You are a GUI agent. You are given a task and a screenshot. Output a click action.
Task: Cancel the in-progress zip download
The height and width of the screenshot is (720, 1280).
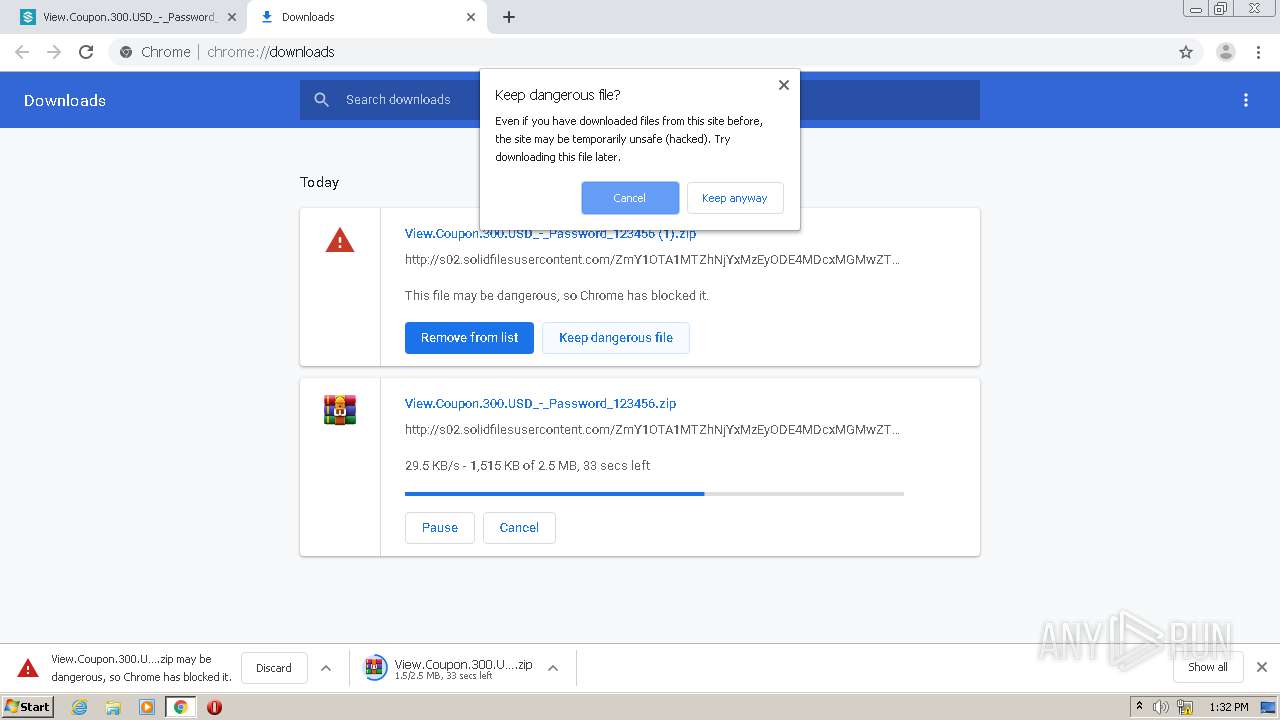coord(519,528)
